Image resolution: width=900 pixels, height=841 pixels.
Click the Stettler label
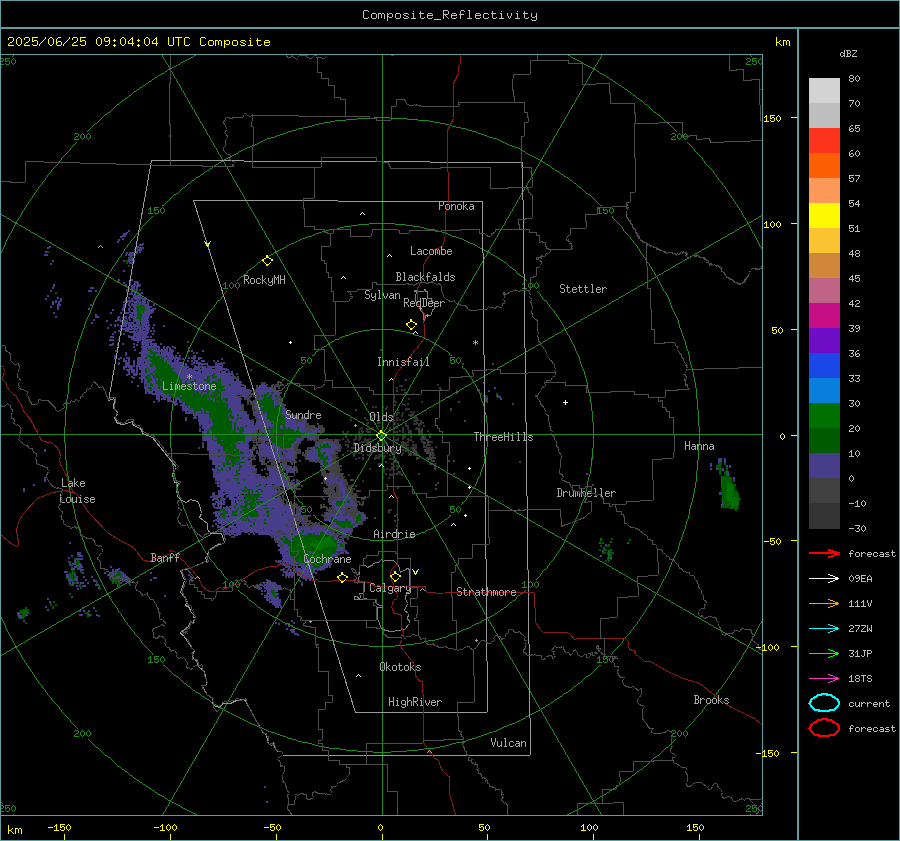[x=583, y=289]
